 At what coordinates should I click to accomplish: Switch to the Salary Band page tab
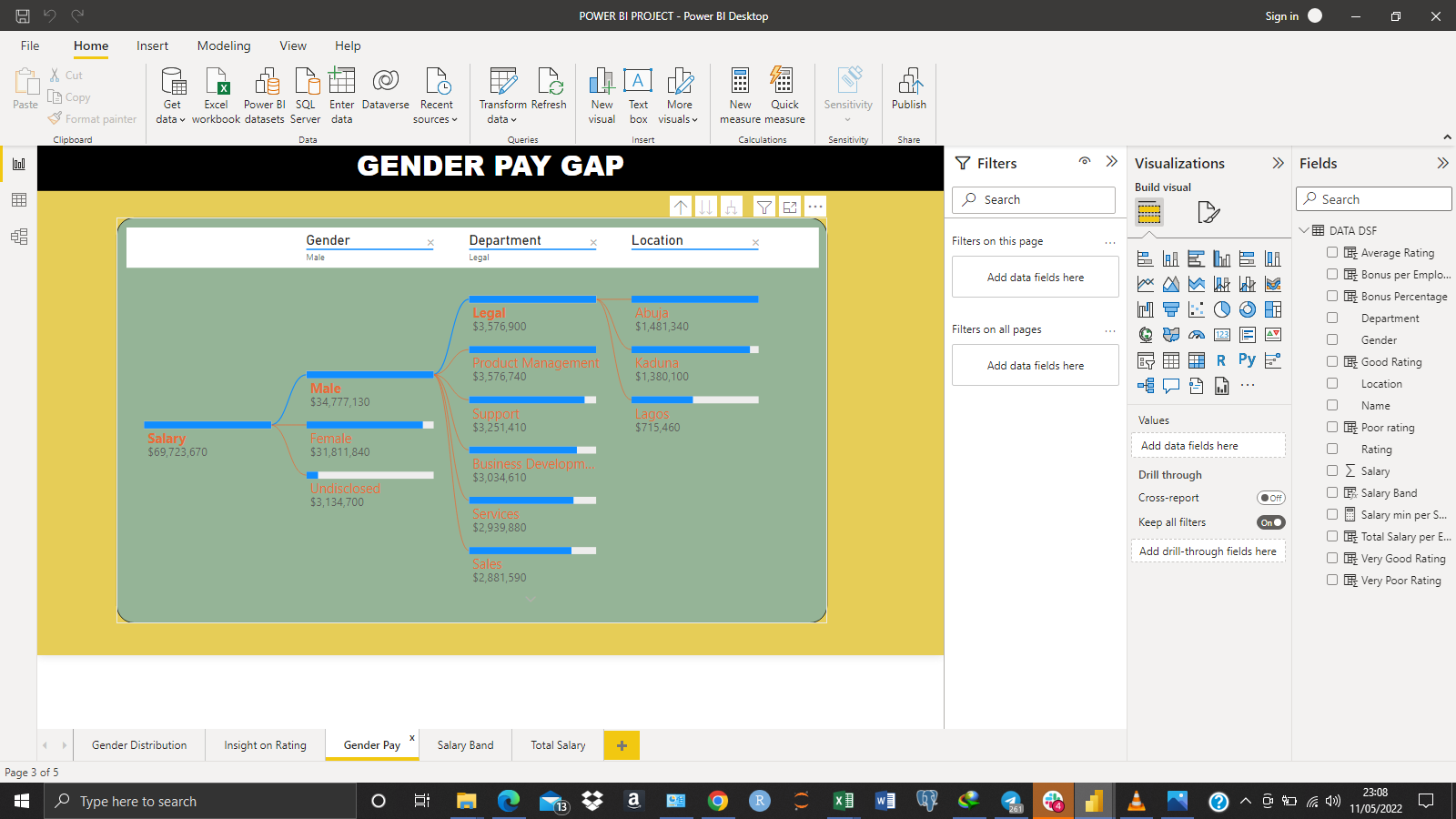click(x=464, y=744)
